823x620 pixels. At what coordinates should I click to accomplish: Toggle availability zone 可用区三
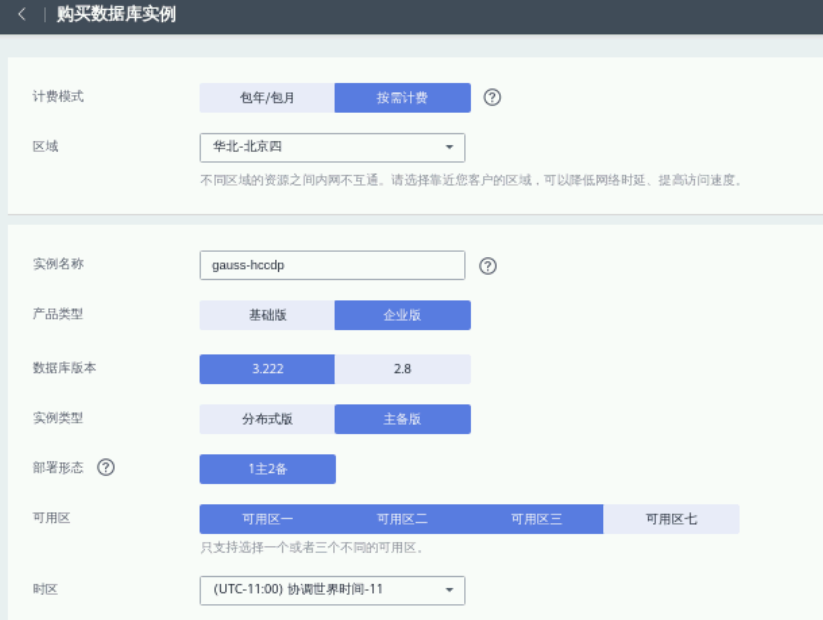(x=536, y=519)
